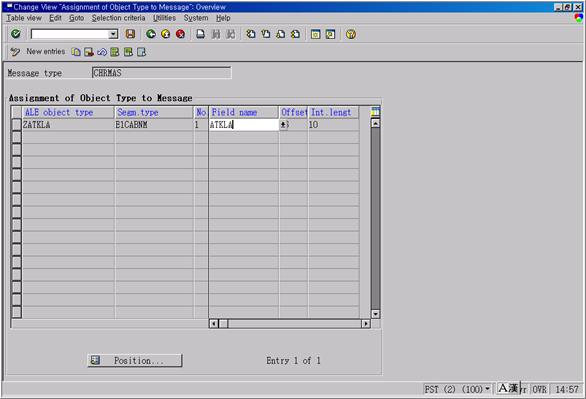Click the Generate Shortcut icon
586x399 pixels.
coord(330,34)
